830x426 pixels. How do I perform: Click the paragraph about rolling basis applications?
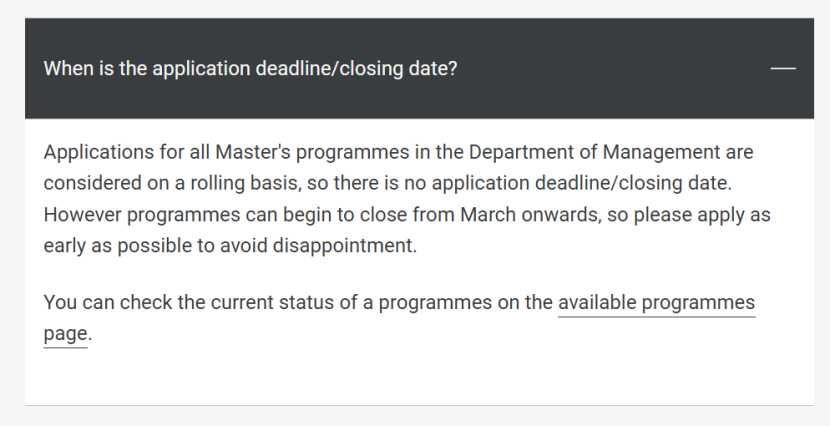[407, 198]
